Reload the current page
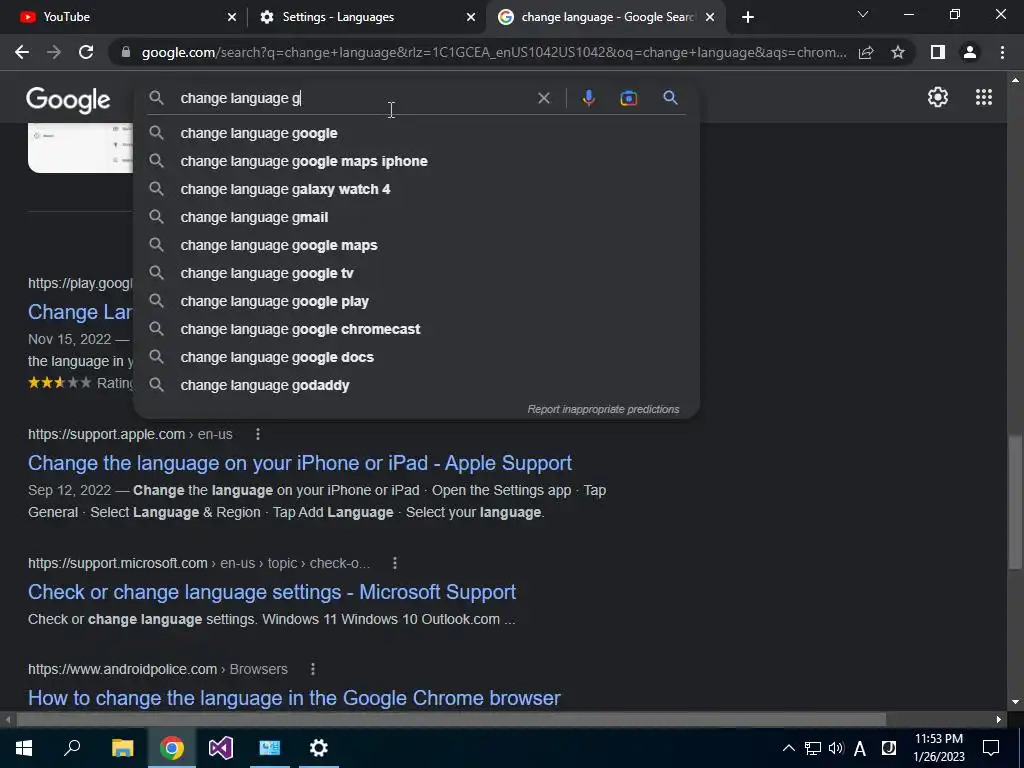The image size is (1024, 768). (x=86, y=52)
